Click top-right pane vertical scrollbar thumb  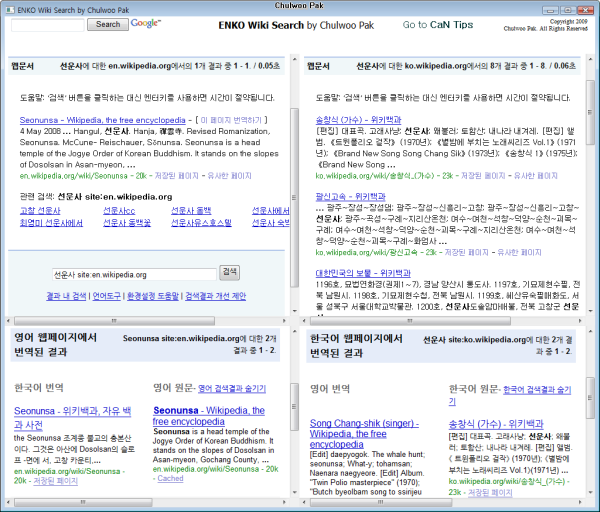590,112
